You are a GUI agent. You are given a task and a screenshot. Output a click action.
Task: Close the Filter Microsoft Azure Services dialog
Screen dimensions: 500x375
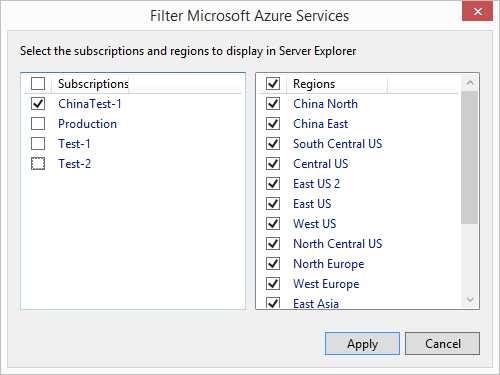pyautogui.click(x=477, y=12)
